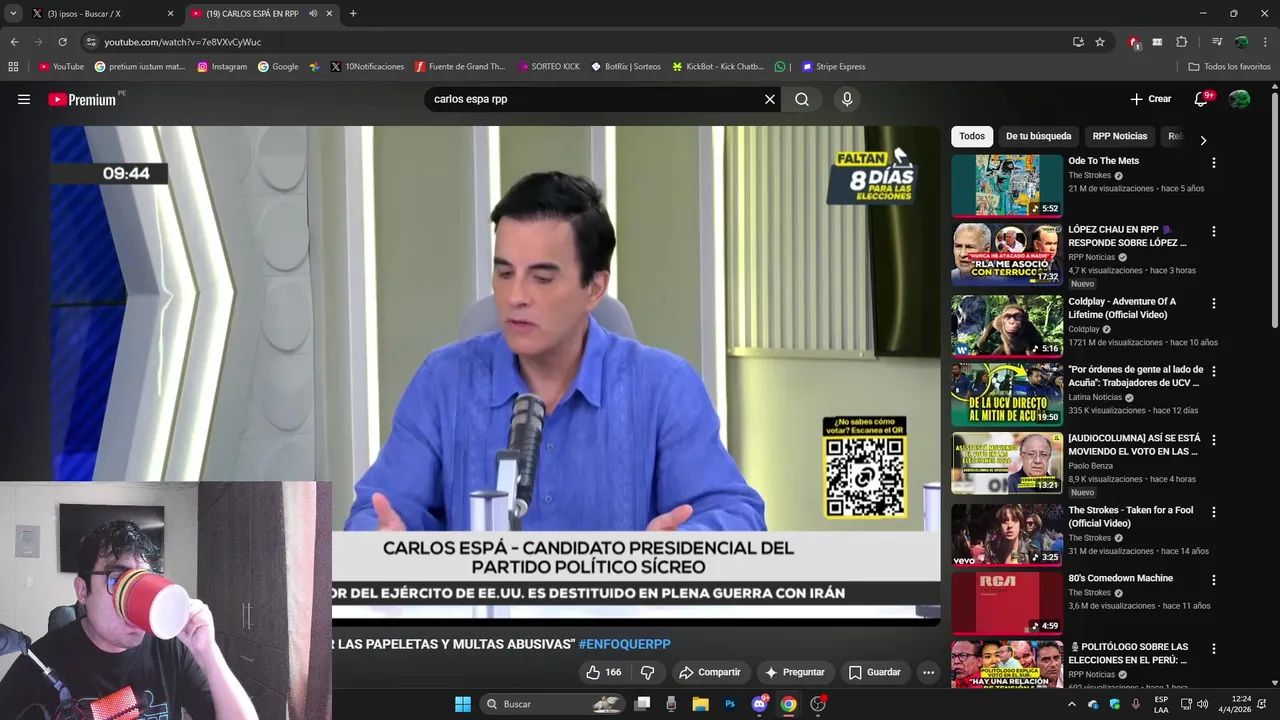Open Windows Start menu

463,704
